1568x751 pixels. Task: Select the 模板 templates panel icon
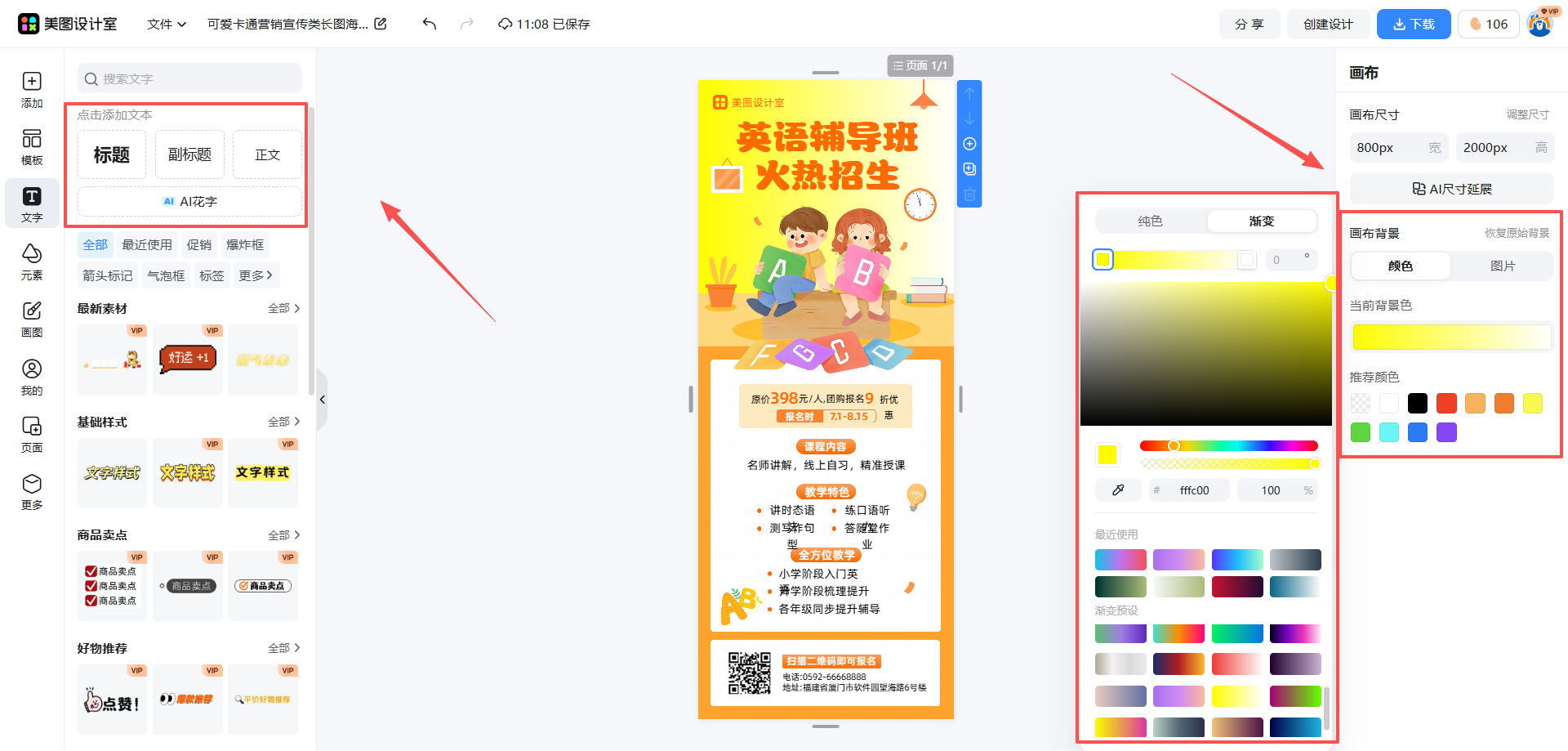(x=31, y=145)
